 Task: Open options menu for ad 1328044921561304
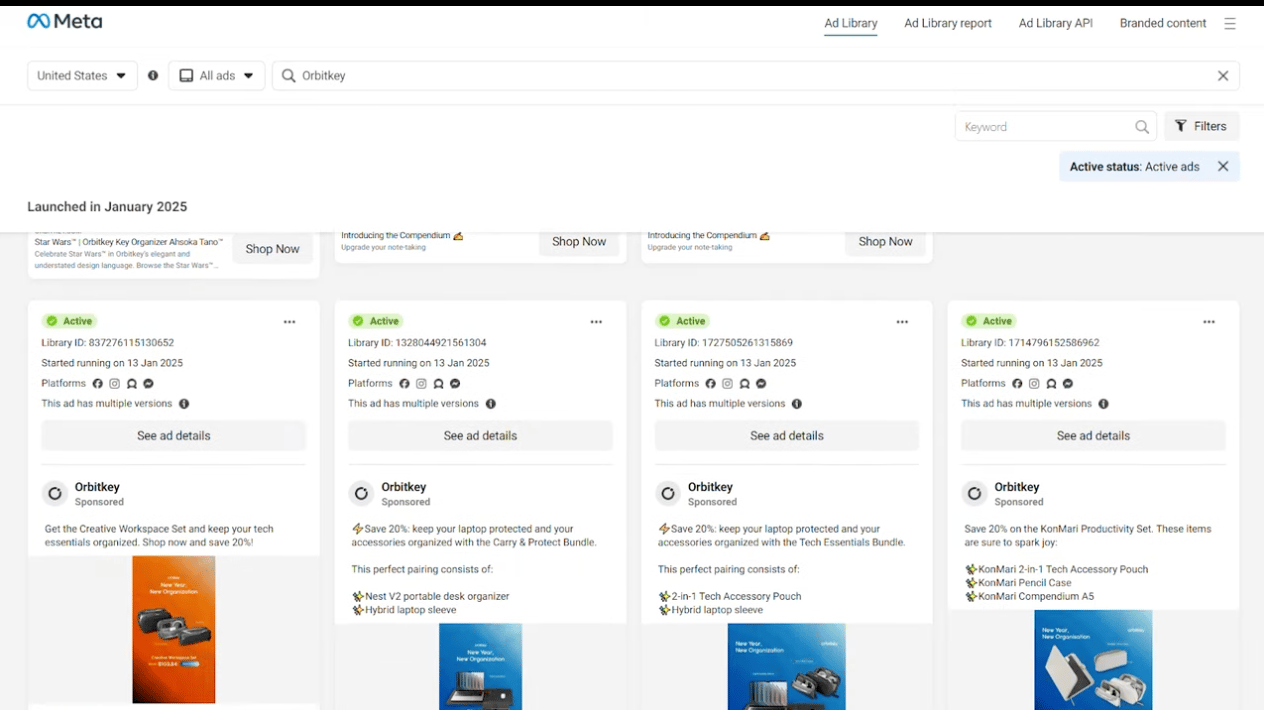(x=596, y=322)
